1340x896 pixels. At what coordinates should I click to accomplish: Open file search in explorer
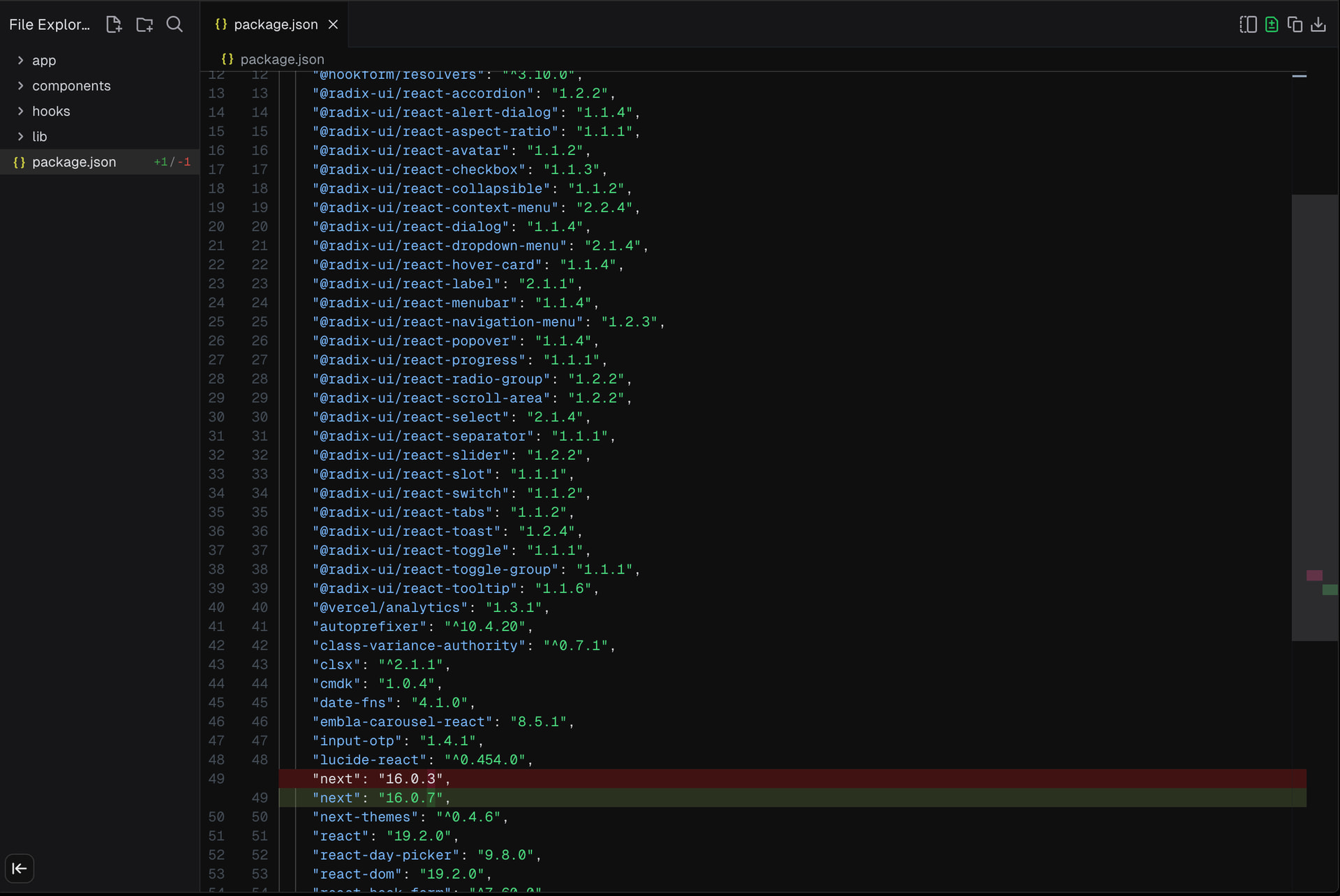pos(174,24)
